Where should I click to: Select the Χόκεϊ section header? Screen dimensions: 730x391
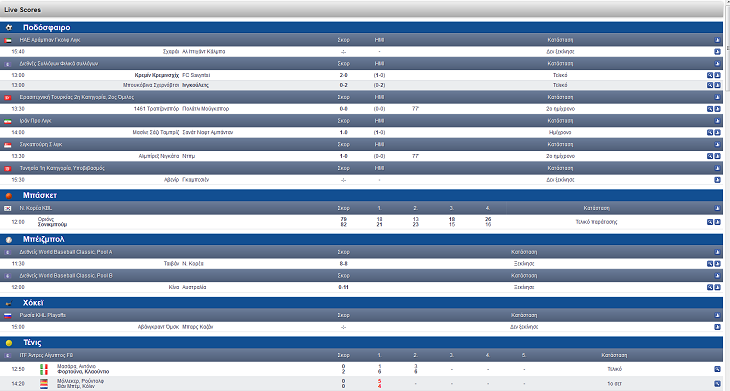(x=361, y=303)
